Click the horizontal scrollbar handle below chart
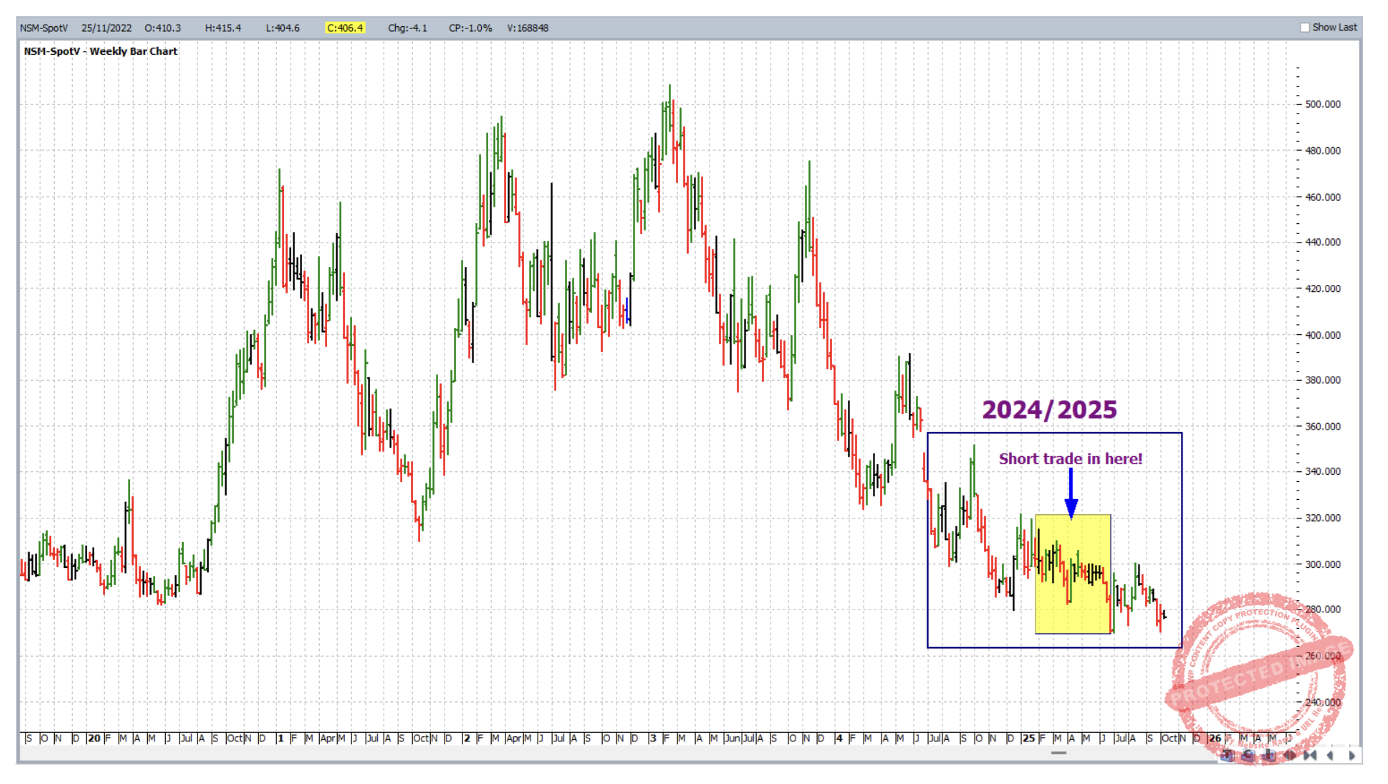The width and height of the screenshot is (1388, 784). (x=1060, y=753)
